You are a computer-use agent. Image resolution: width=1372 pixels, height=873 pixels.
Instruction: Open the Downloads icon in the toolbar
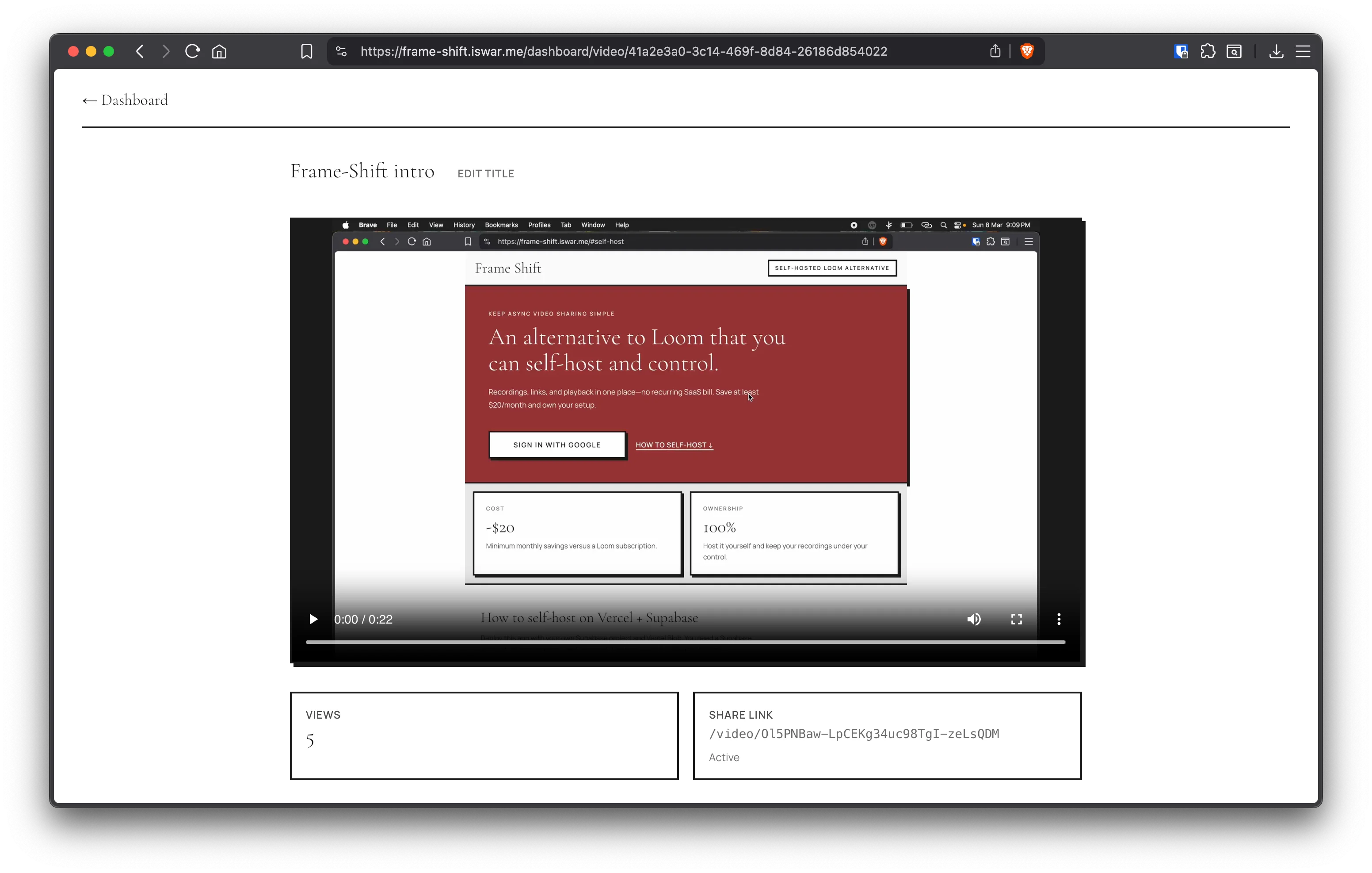1276,51
